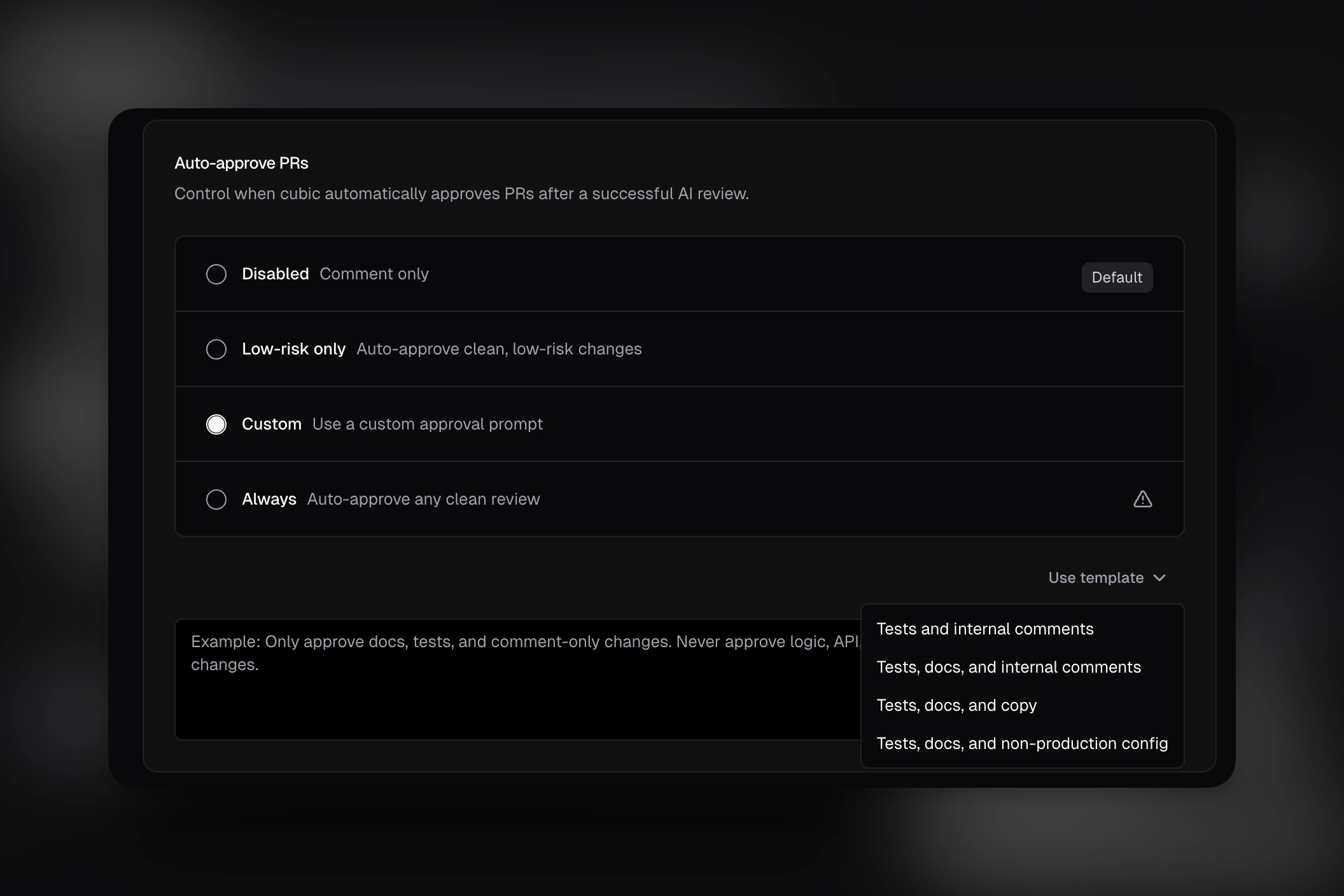
Task: Choose the 'Tests, docs, and internal comments' template
Action: click(x=1009, y=667)
